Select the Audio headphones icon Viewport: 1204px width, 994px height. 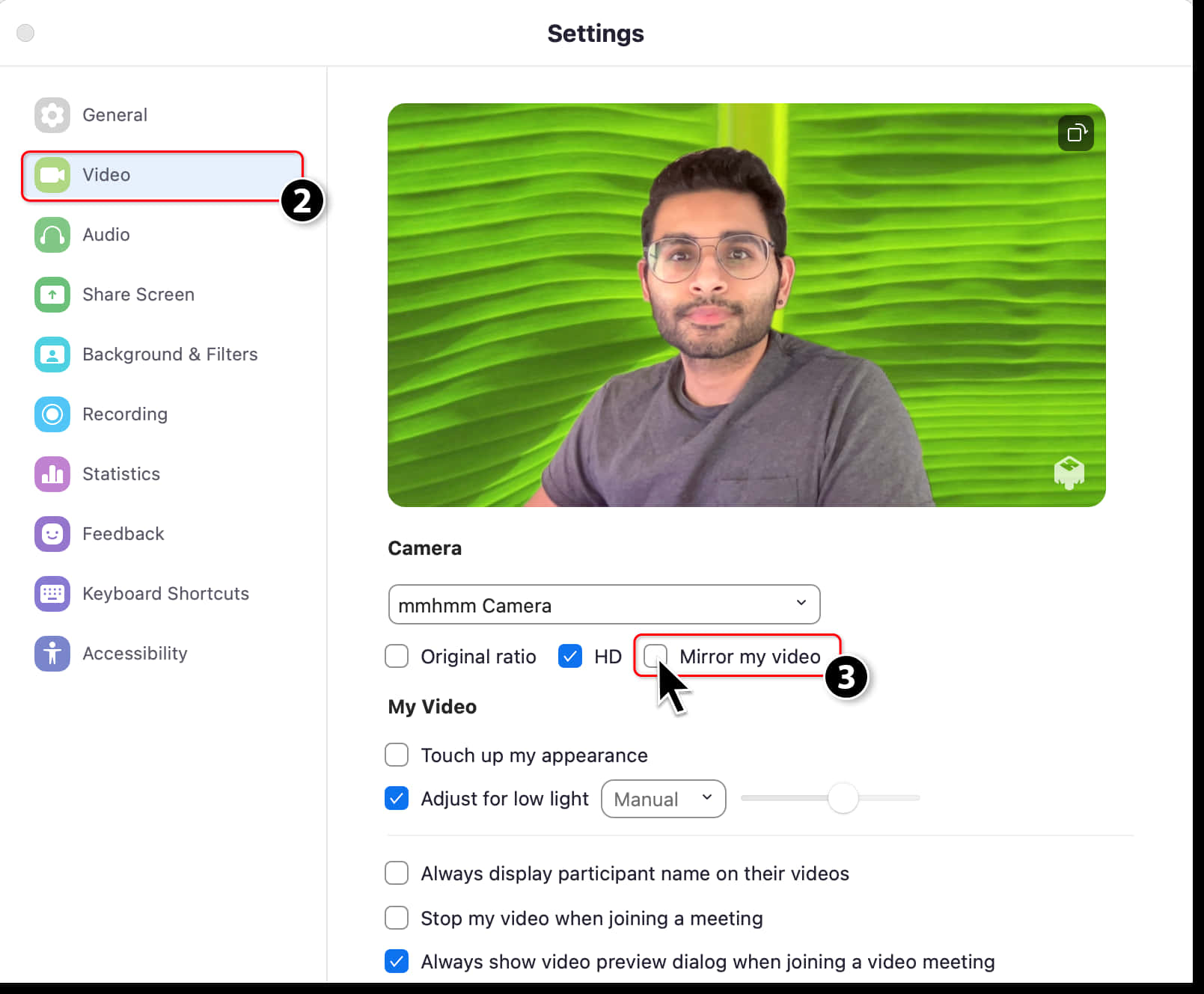[x=52, y=235]
